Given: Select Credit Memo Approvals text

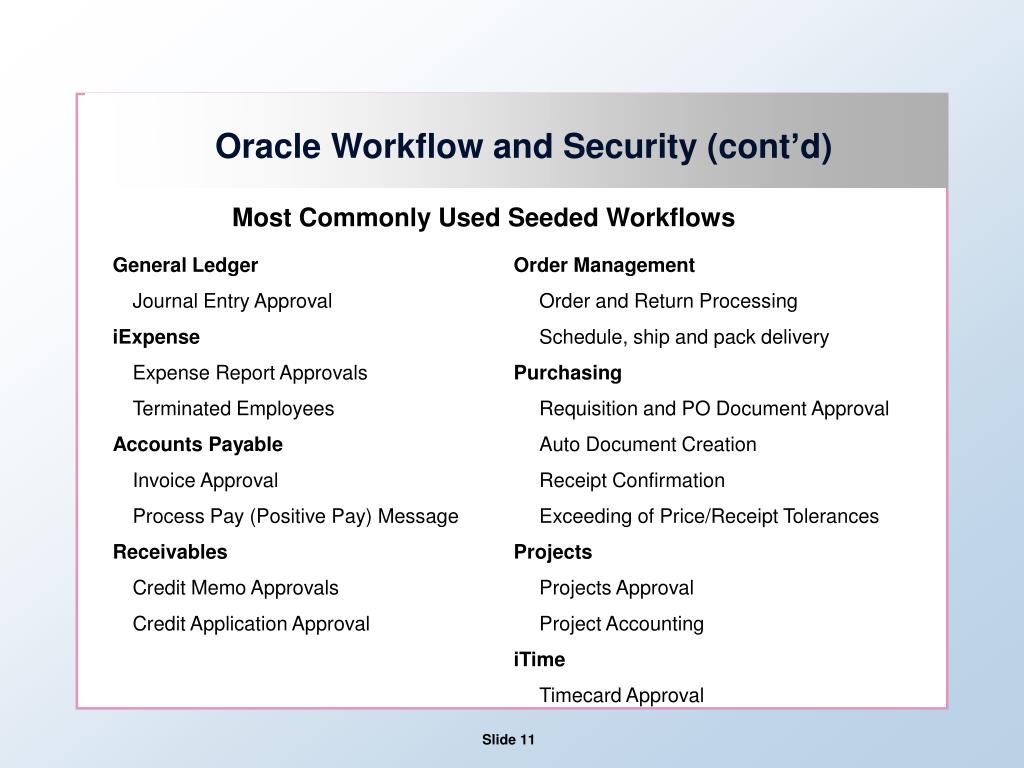Looking at the screenshot, I should click(x=235, y=588).
